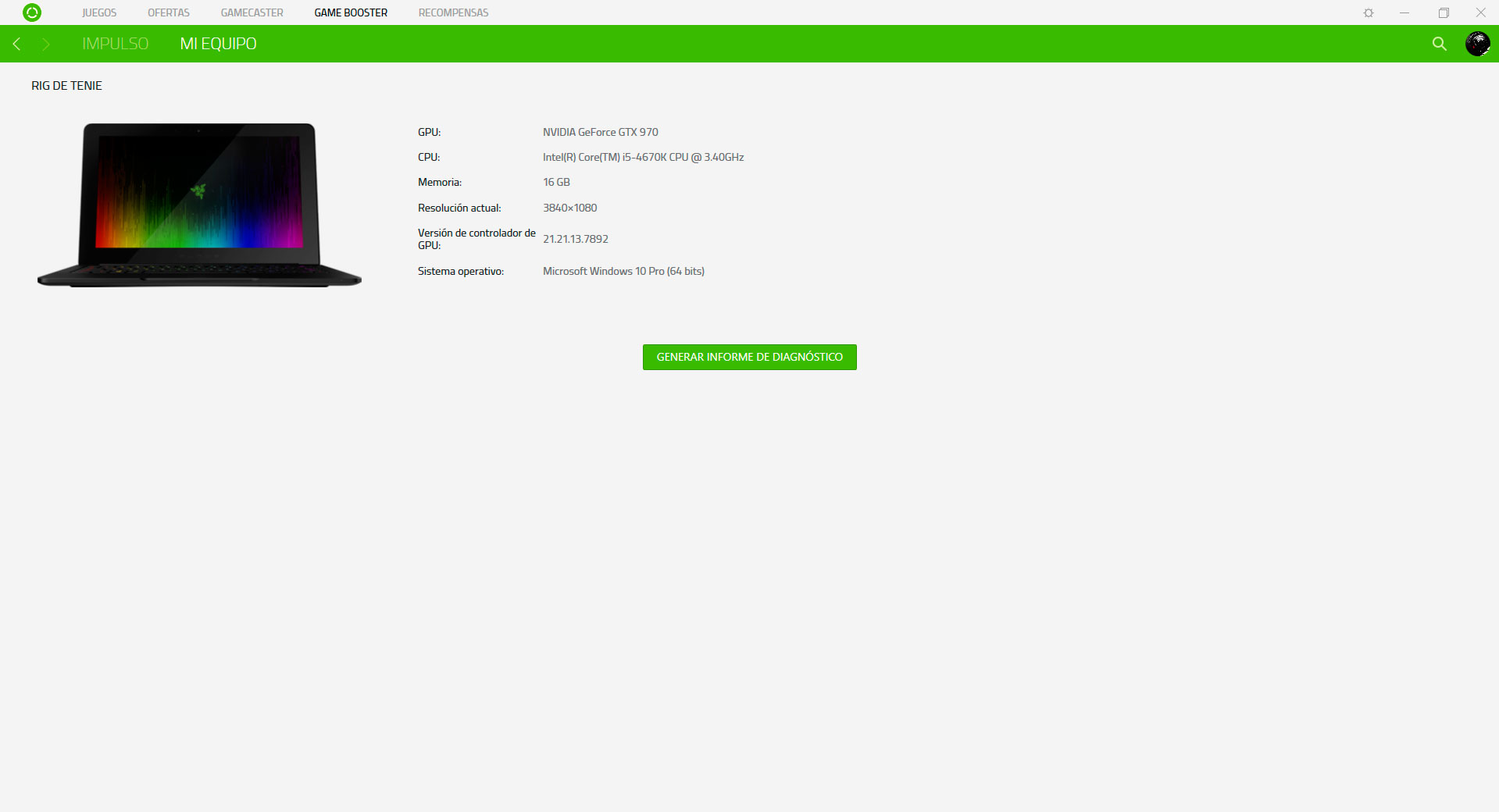Click the CPU: label
Viewport: 1499px width, 812px height.
click(429, 157)
